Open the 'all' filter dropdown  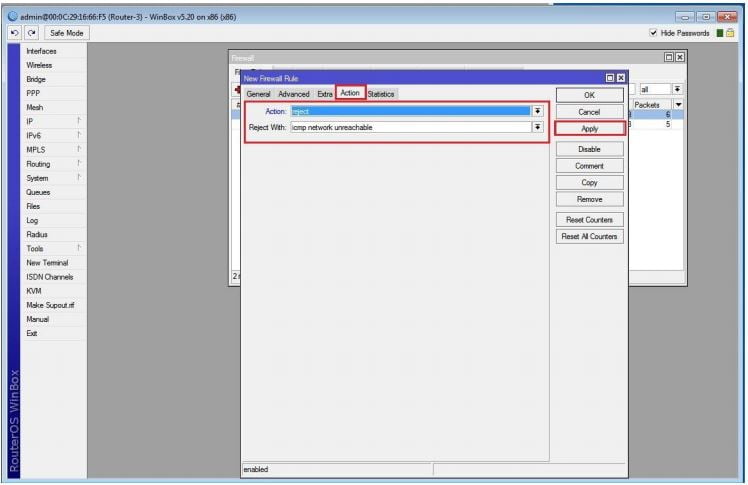[x=677, y=89]
